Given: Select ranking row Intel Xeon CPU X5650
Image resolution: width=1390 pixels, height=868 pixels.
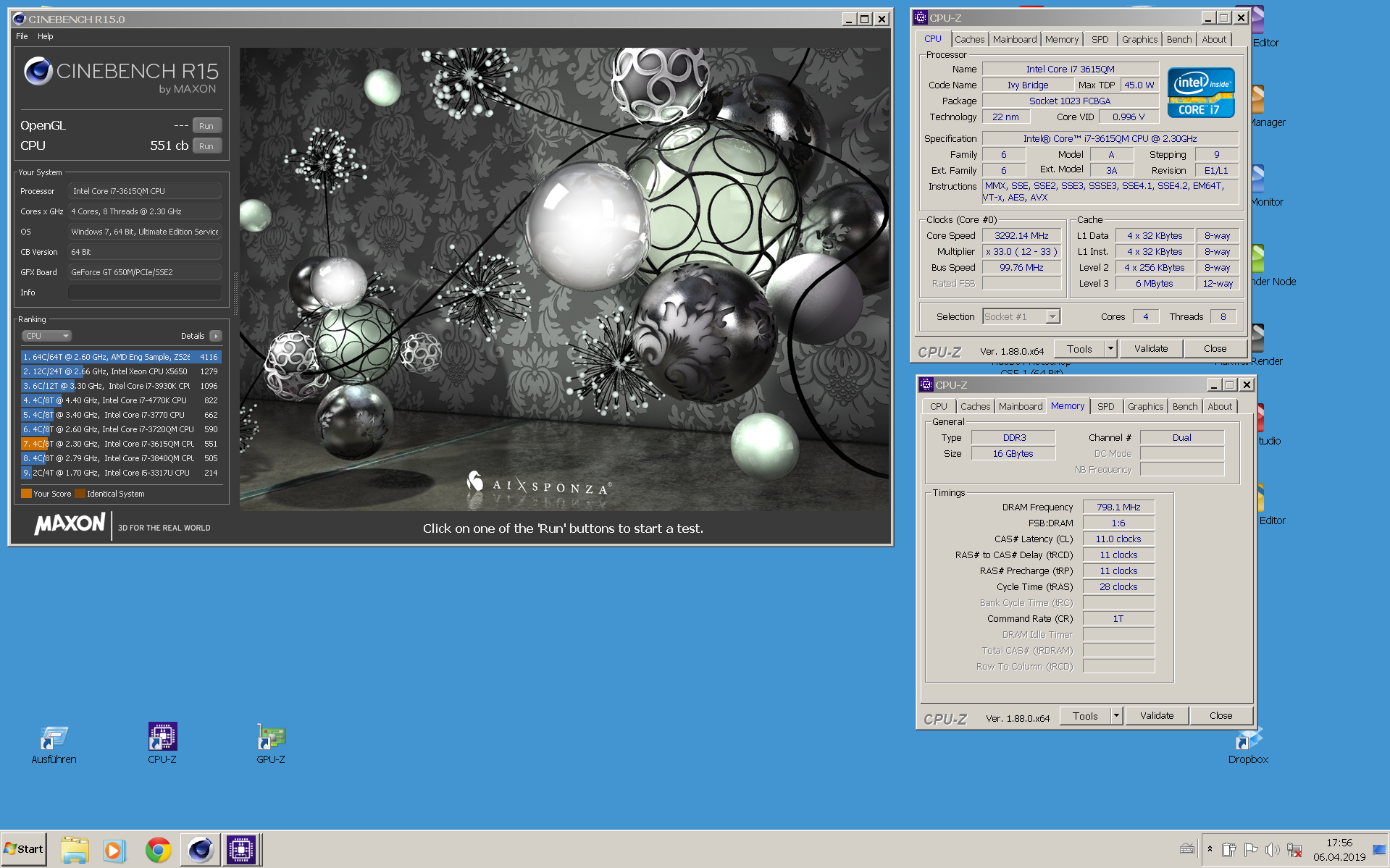Looking at the screenshot, I should pyautogui.click(x=121, y=371).
